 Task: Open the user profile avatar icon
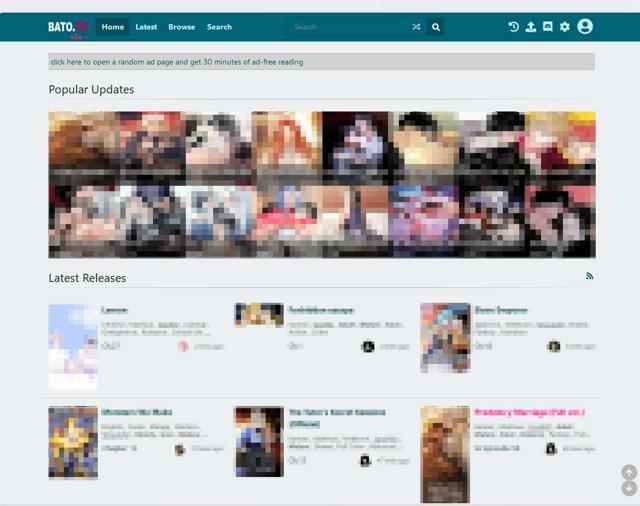click(585, 27)
